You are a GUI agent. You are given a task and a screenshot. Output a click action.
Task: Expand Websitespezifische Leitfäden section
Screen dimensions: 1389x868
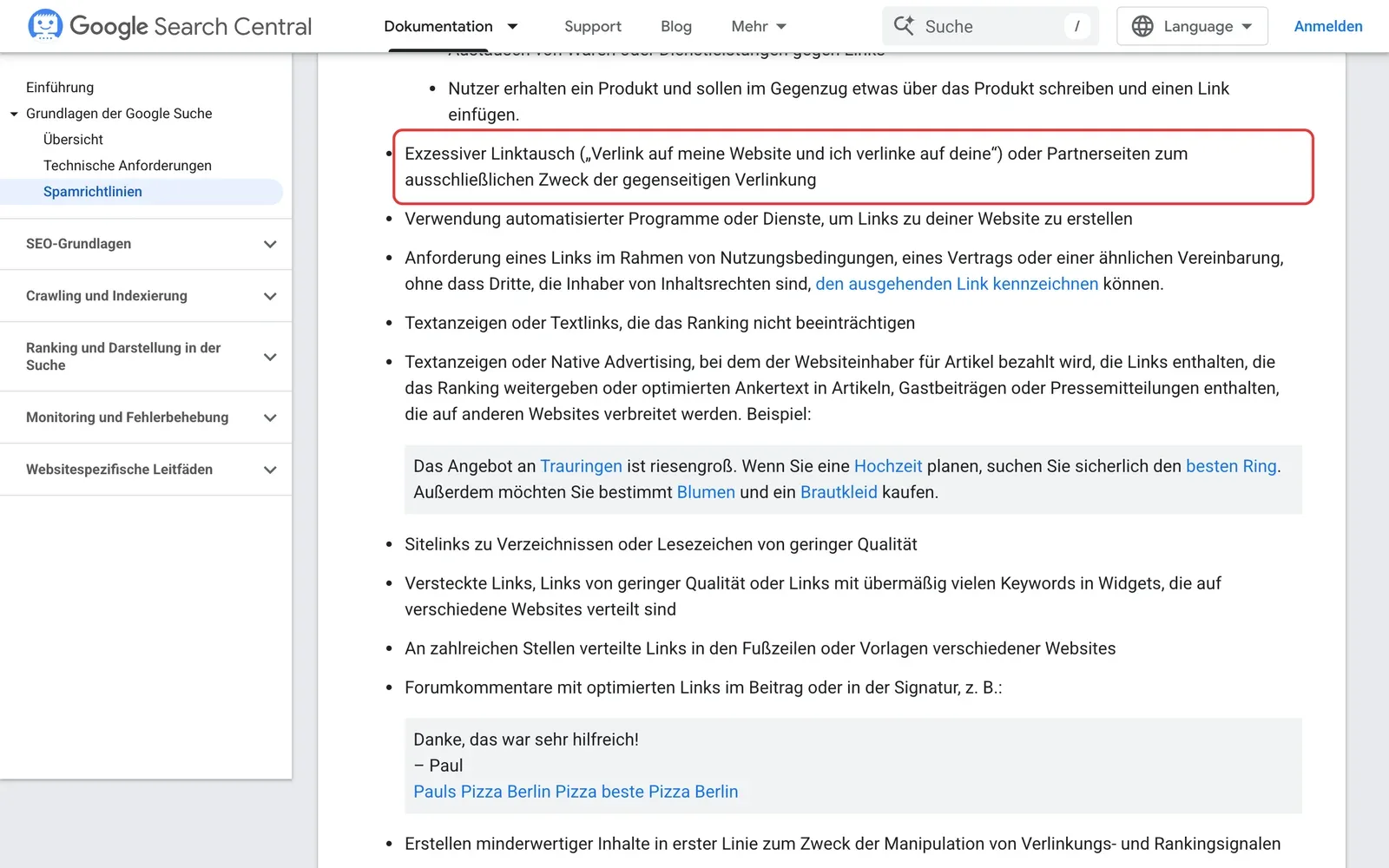tap(270, 470)
